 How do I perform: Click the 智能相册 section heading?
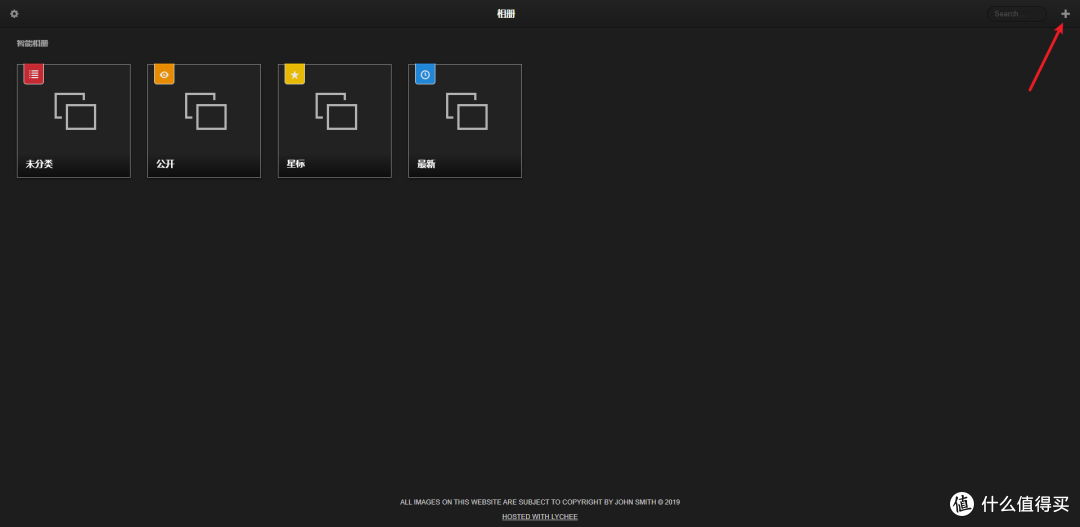(x=33, y=44)
